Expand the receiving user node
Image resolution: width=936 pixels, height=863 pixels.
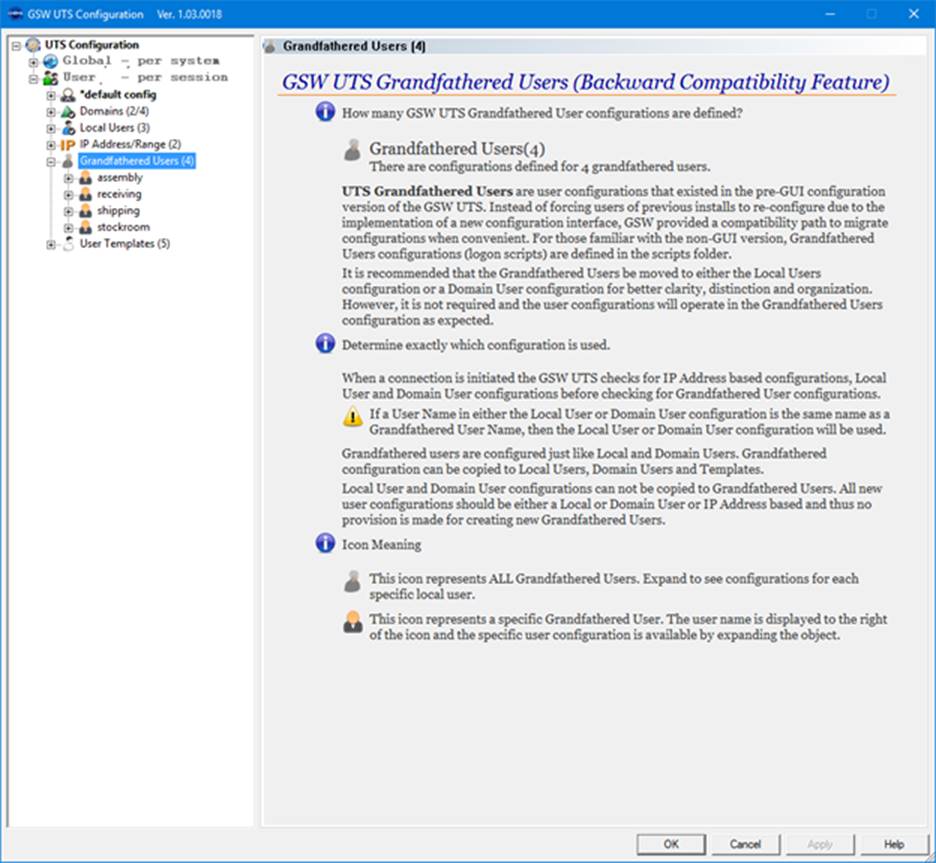[x=68, y=195]
